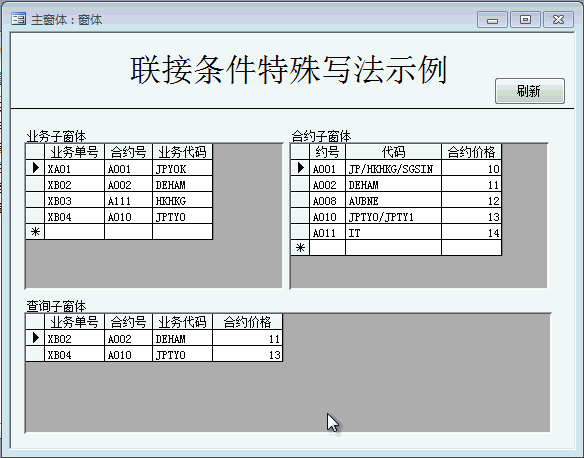
Task: Click the 合约价格 header in 合约子窗体
Action: [472, 152]
